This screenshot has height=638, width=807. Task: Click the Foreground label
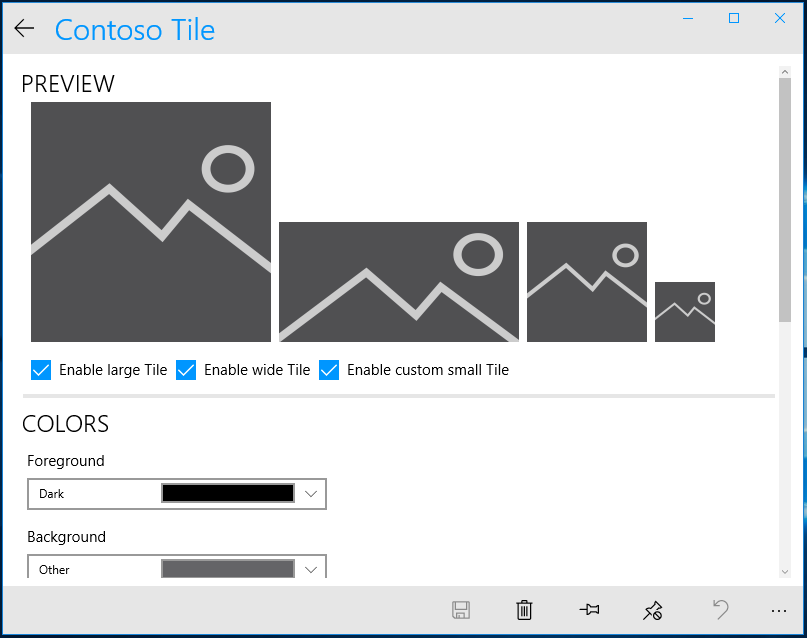(x=66, y=461)
